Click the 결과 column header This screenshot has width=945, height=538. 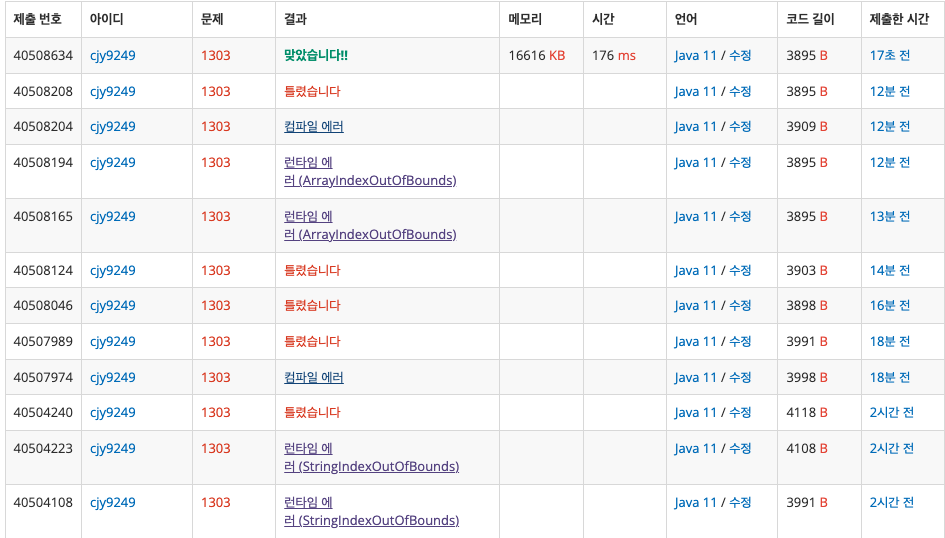point(295,19)
